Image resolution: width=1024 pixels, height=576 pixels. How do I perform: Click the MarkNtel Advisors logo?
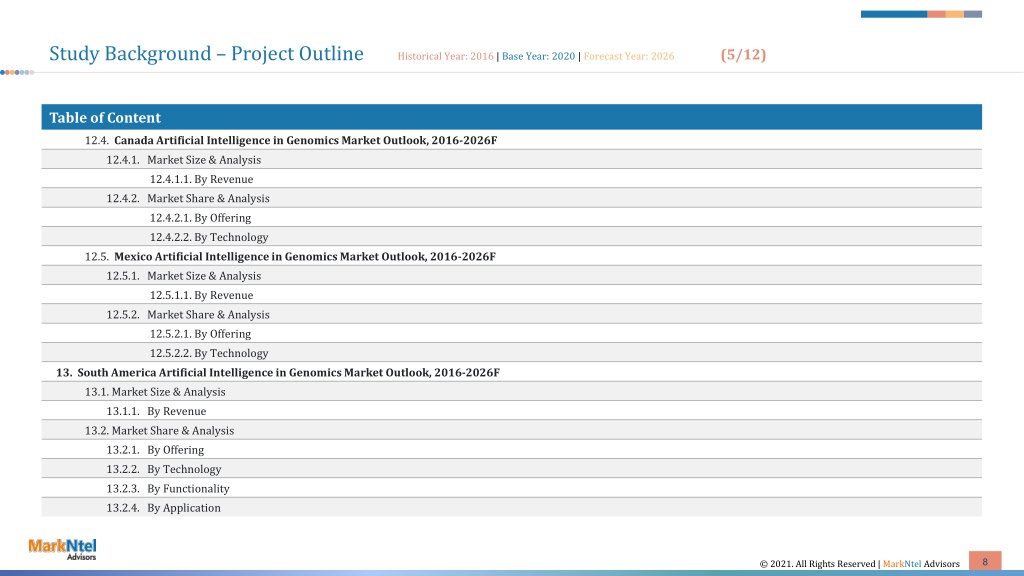pyautogui.click(x=62, y=549)
